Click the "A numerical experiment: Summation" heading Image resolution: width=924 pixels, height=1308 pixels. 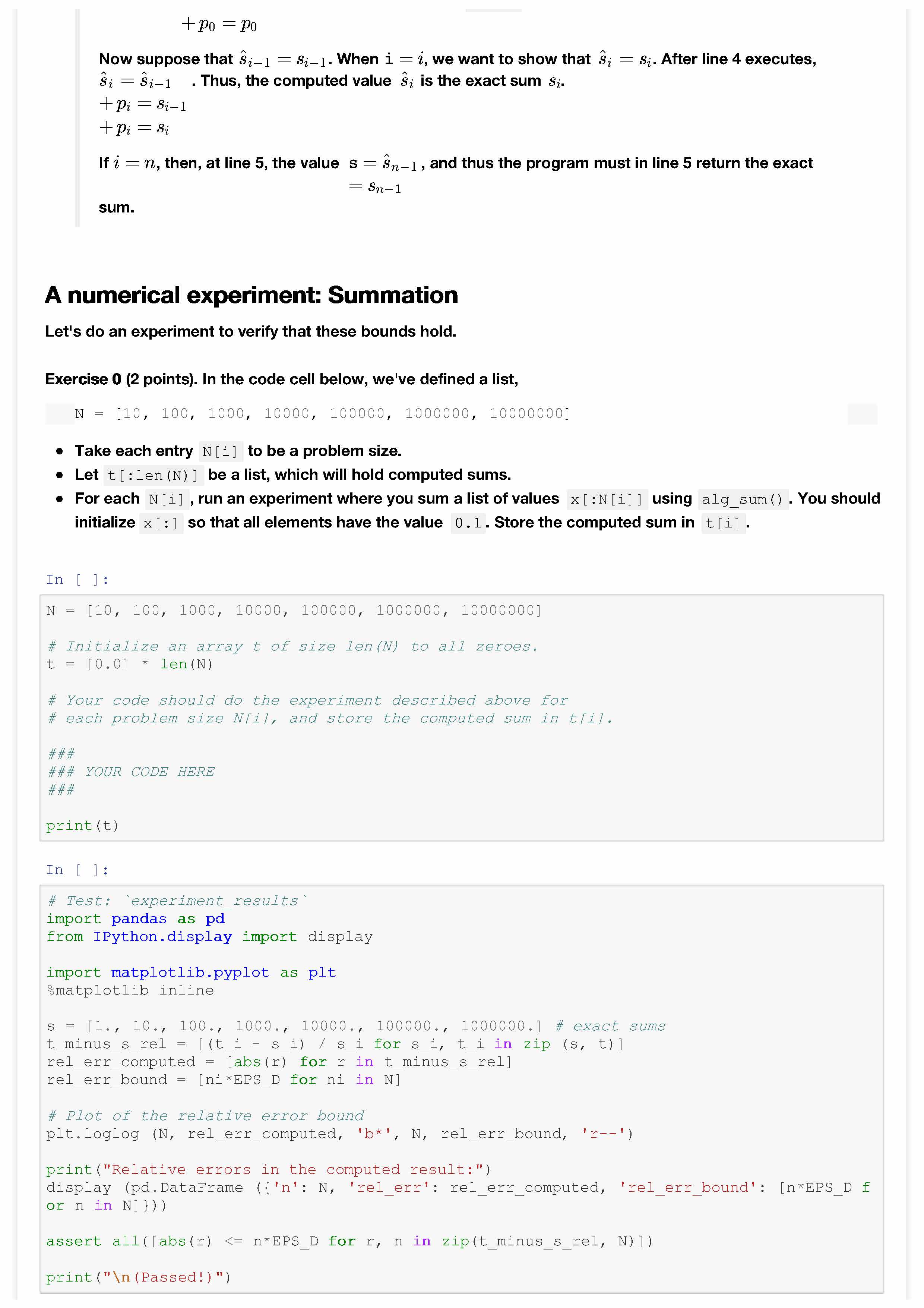251,295
